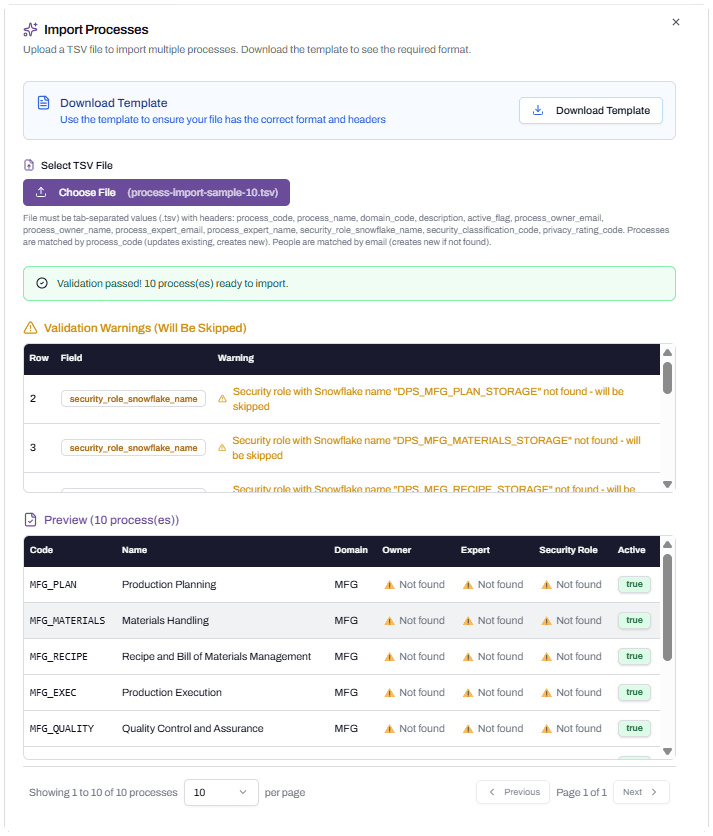Image resolution: width=713 pixels, height=836 pixels.
Task: Click the warning icon in row 2 warning message
Action: (222, 399)
